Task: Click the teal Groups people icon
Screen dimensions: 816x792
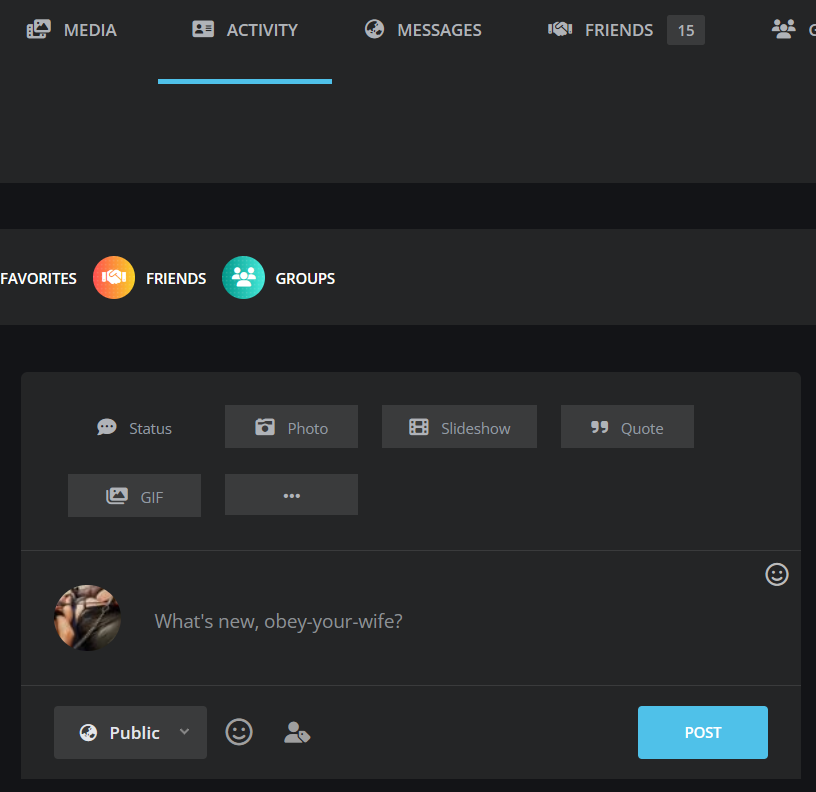Action: tap(243, 278)
